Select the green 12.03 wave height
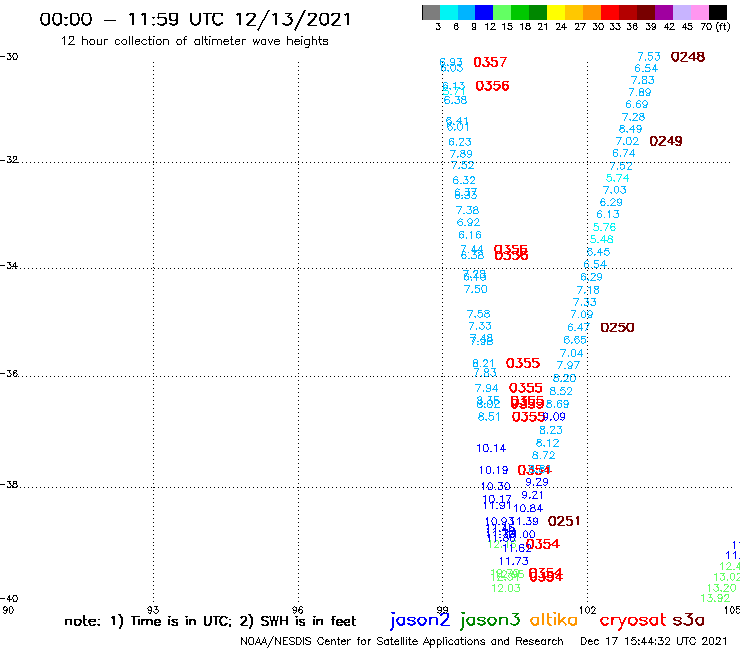This screenshot has height=650, width=740. click(x=506, y=588)
